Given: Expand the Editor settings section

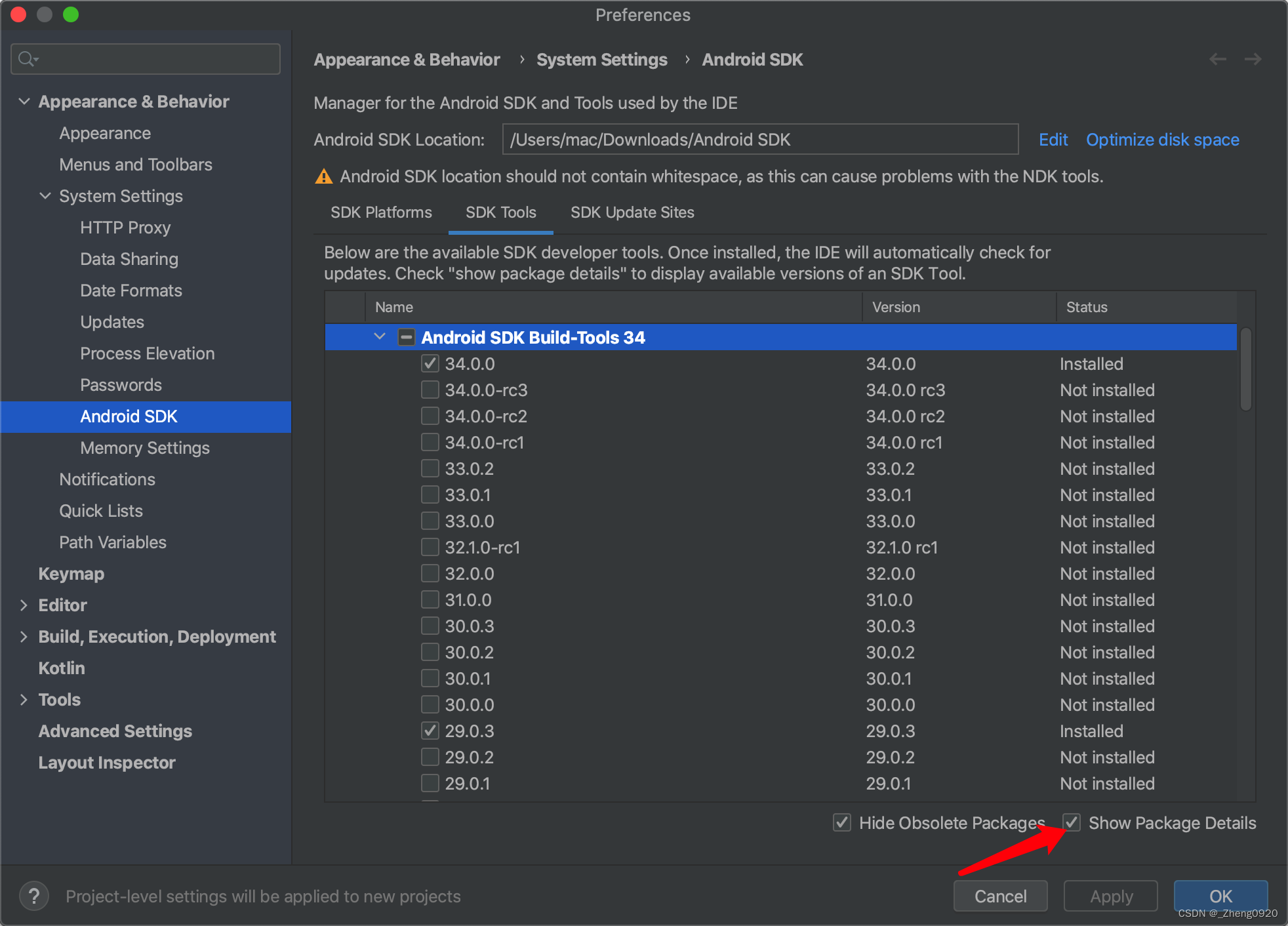Looking at the screenshot, I should tap(24, 605).
